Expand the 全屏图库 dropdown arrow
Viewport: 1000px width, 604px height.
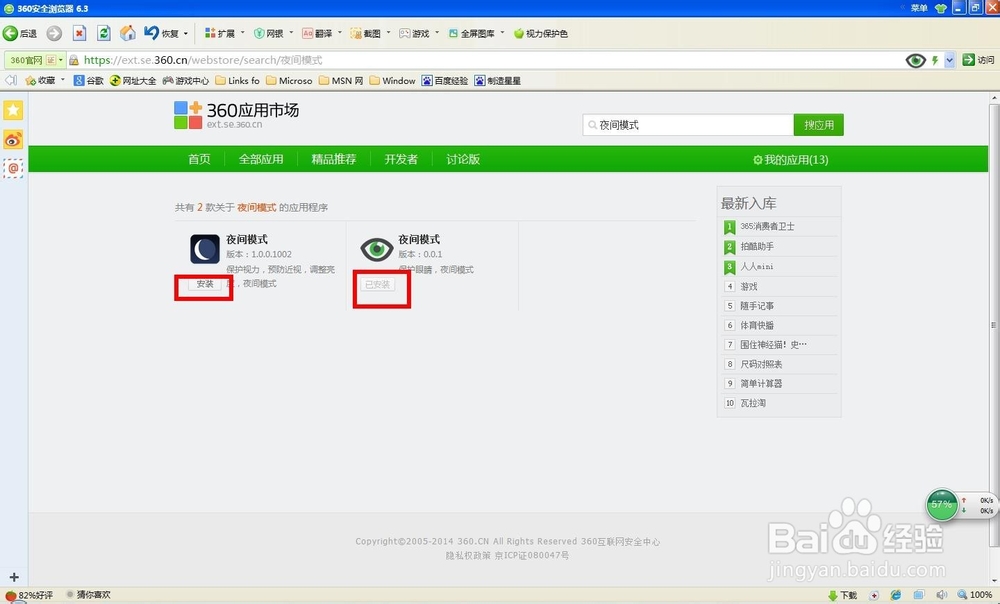(x=503, y=33)
